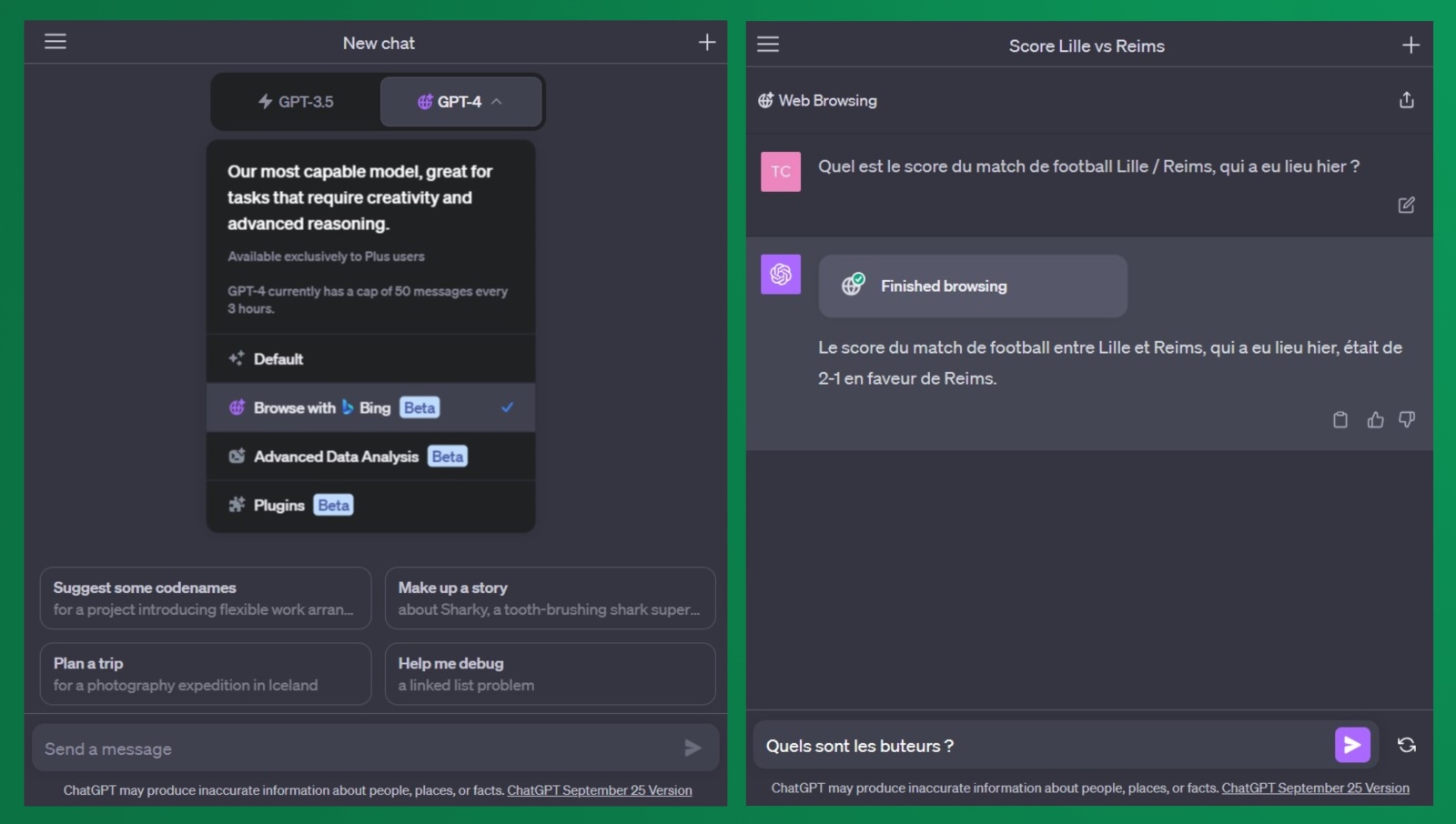Image resolution: width=1456 pixels, height=824 pixels.
Task: Click the Help me debug prompt
Action: point(550,674)
